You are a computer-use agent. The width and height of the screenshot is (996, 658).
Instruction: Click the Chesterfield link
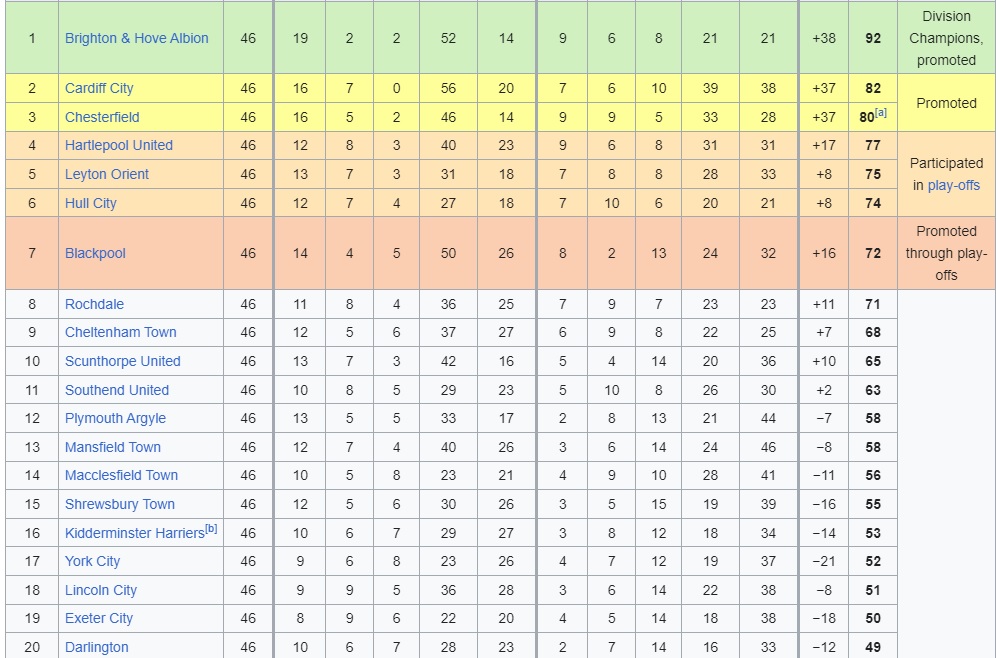tap(102, 117)
